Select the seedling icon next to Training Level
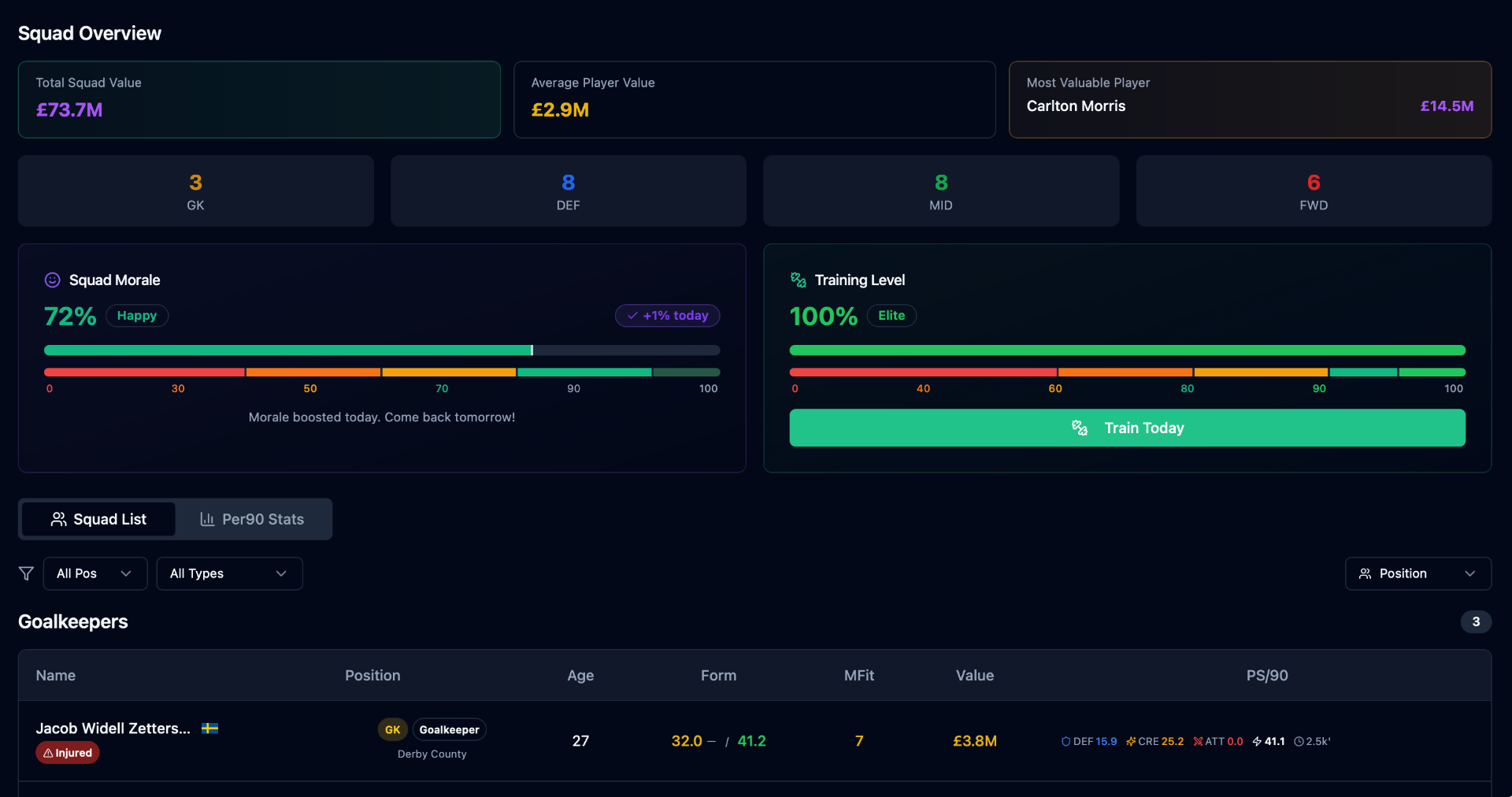 pyautogui.click(x=797, y=280)
